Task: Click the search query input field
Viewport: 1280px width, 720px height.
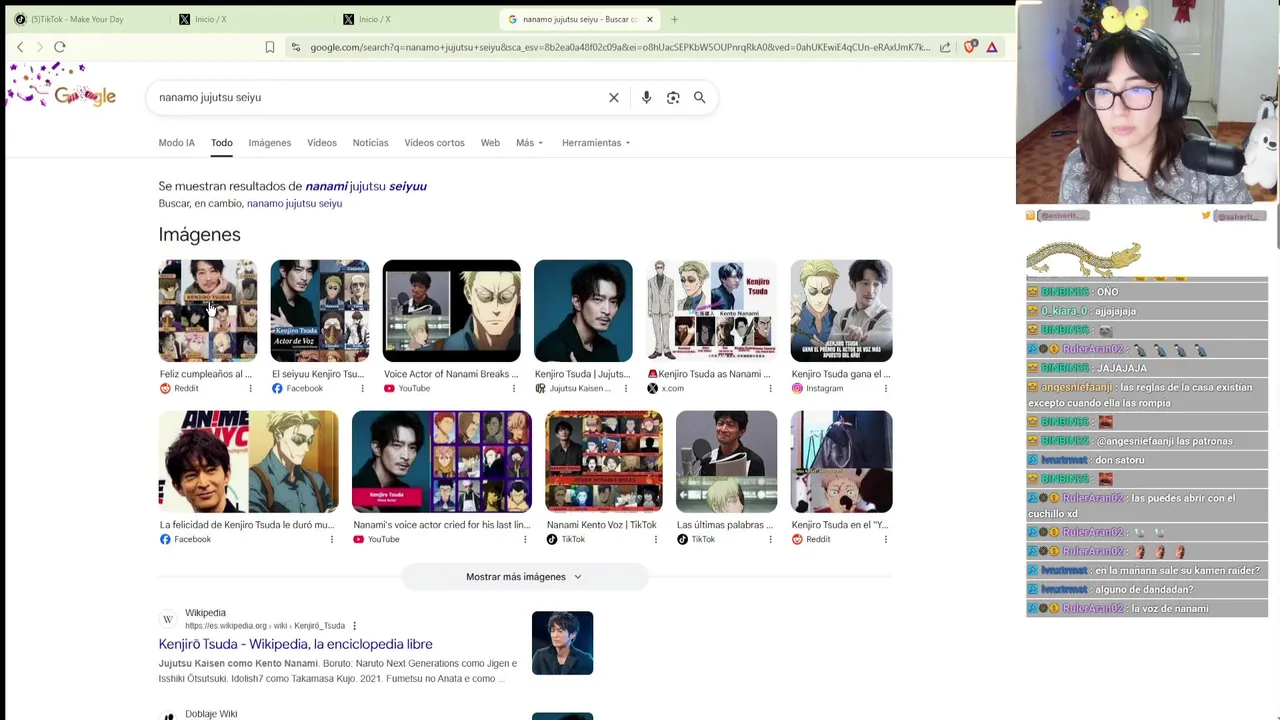Action: tap(380, 97)
